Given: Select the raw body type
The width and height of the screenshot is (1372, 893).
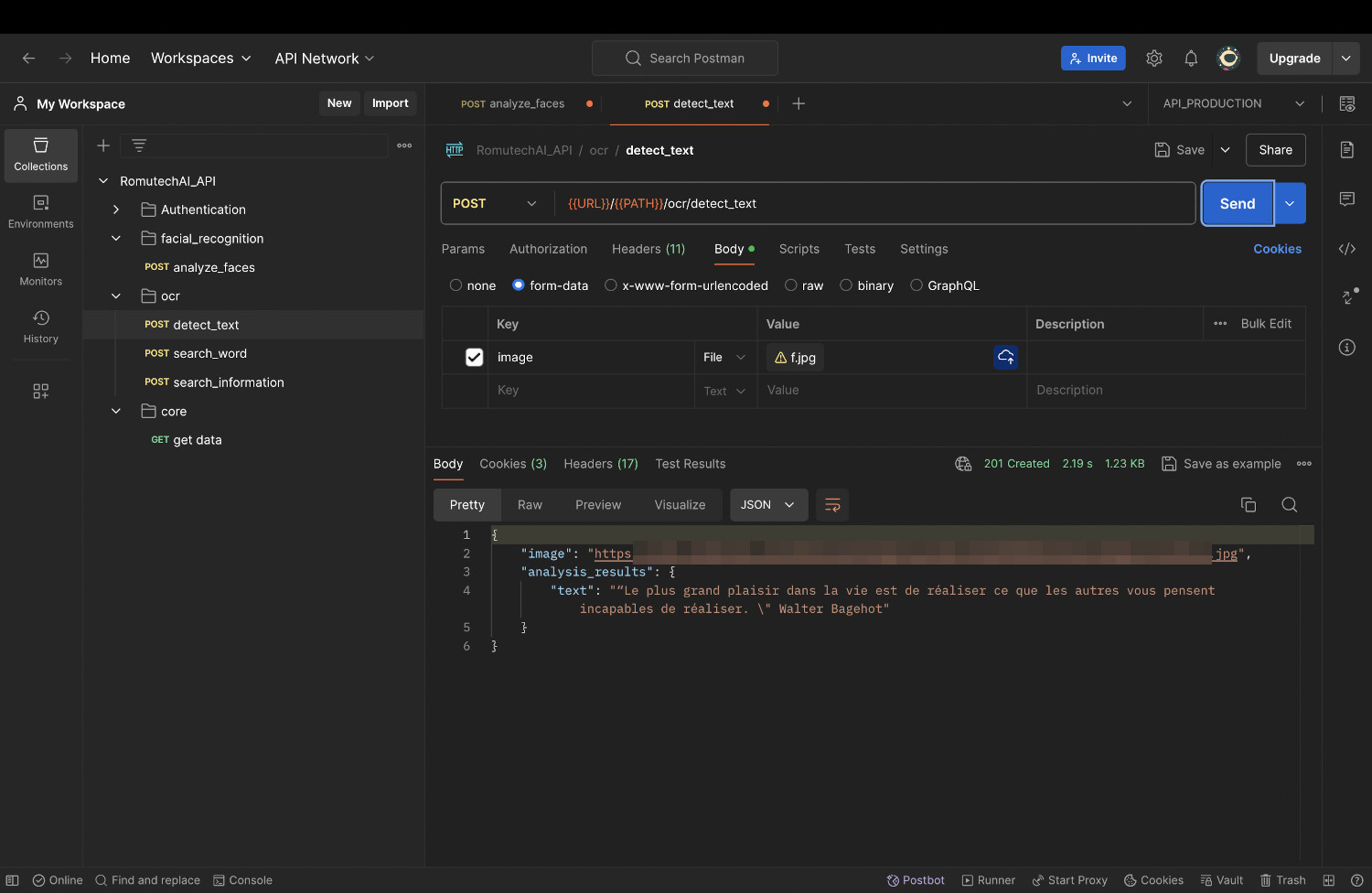Looking at the screenshot, I should point(791,285).
